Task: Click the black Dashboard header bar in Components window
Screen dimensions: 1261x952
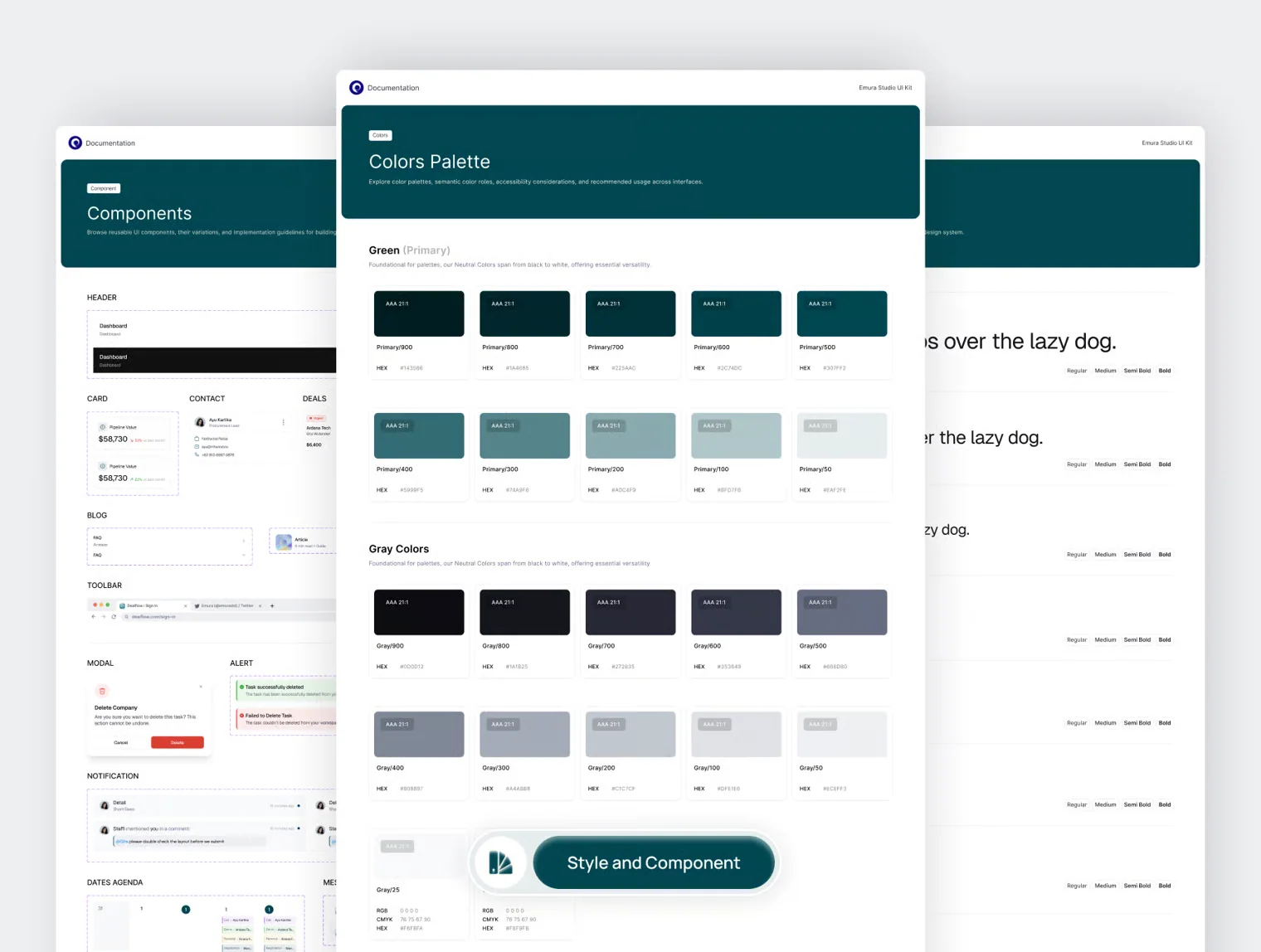Action: 215,360
